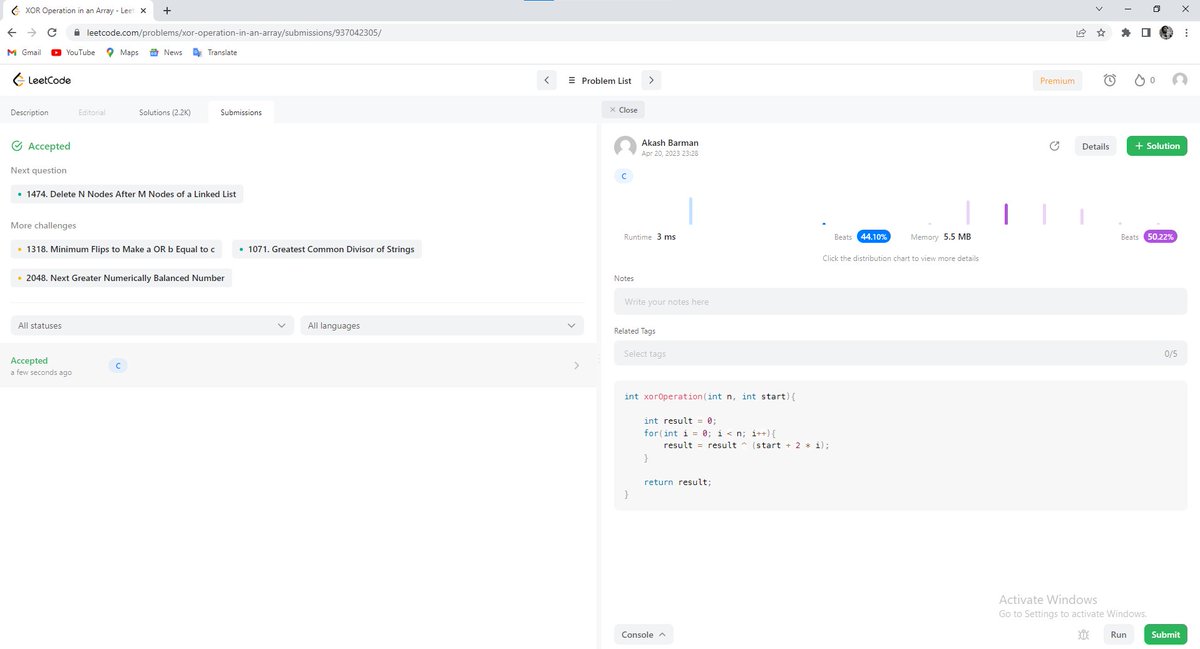Image resolution: width=1200 pixels, height=649 pixels.
Task: Open Chrome three-dot menu
Action: click(x=1187, y=32)
